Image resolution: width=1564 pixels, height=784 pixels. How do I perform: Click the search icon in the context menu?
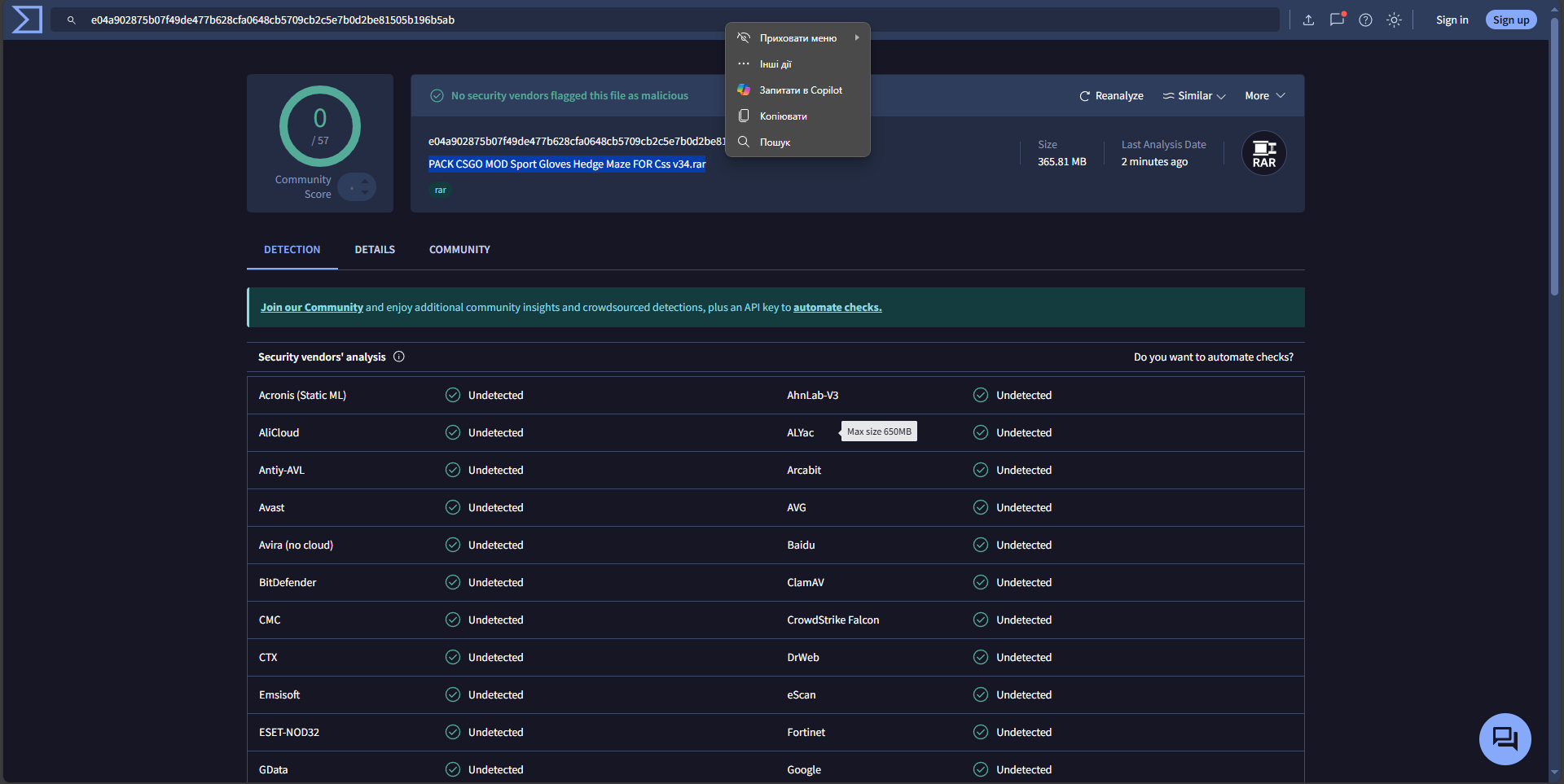(744, 142)
